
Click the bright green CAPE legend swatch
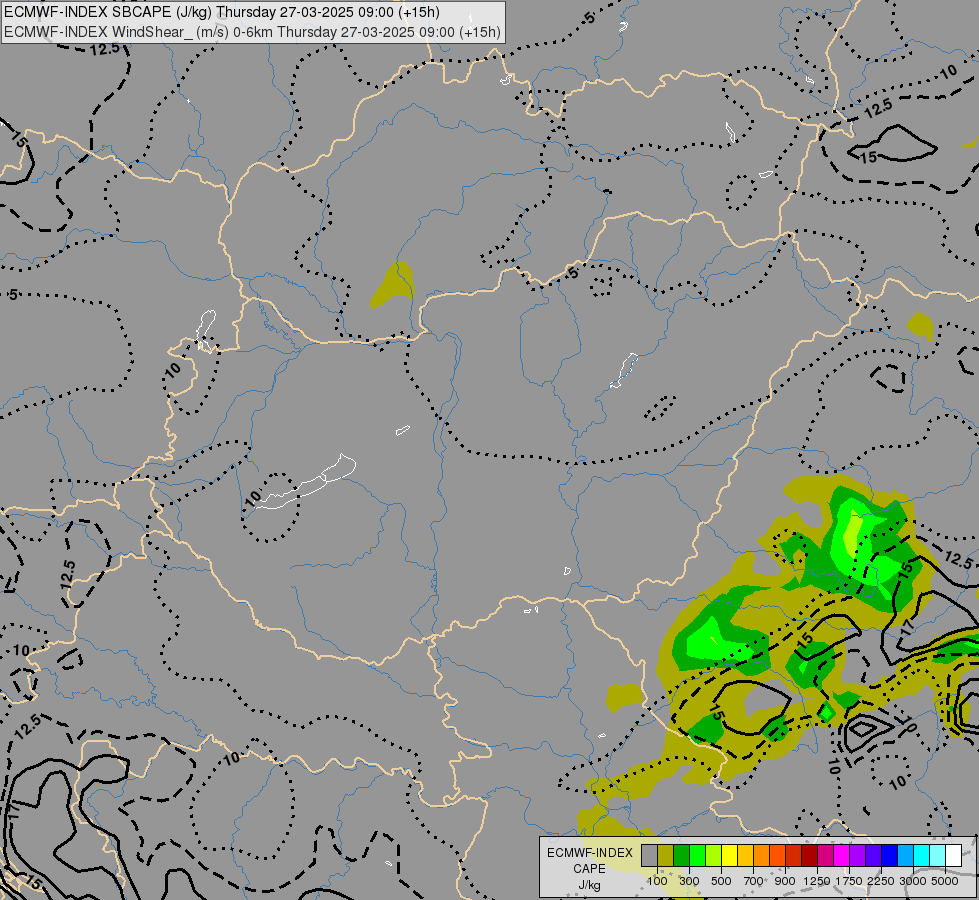pos(697,856)
